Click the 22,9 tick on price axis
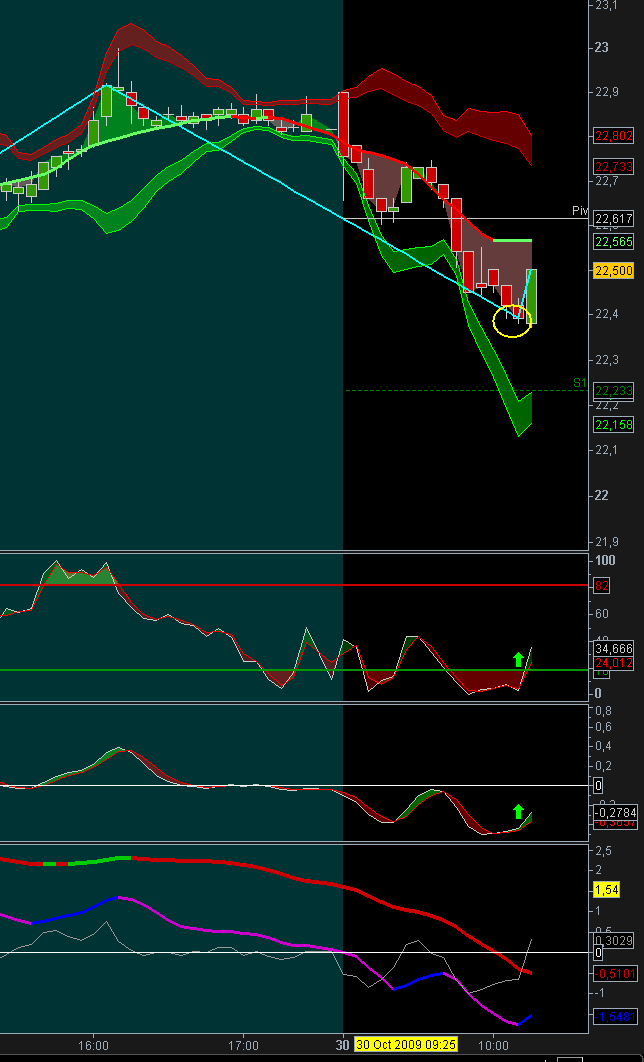Screen dimensions: 644x1062 pyautogui.click(x=605, y=92)
